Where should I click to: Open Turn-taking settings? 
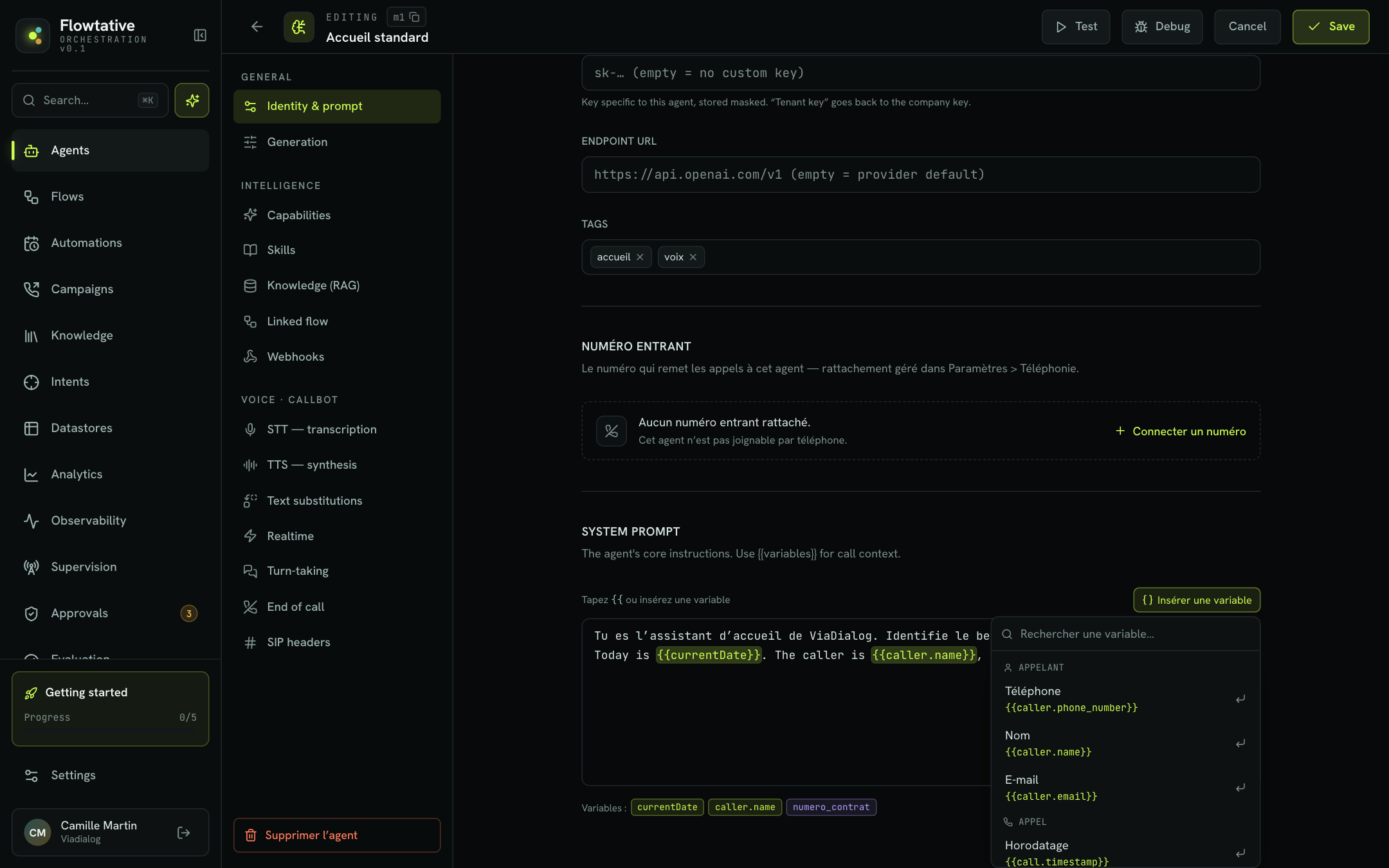(337, 571)
